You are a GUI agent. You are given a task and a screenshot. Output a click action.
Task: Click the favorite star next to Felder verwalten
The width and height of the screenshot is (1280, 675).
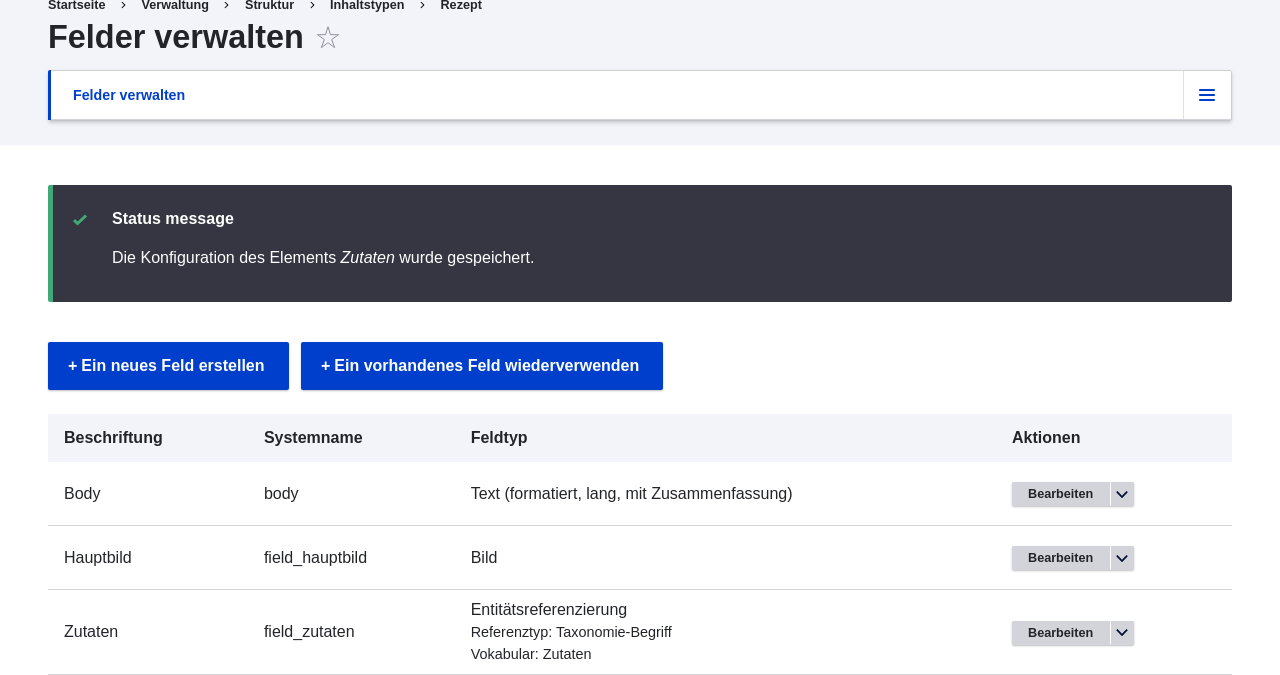pyautogui.click(x=328, y=38)
